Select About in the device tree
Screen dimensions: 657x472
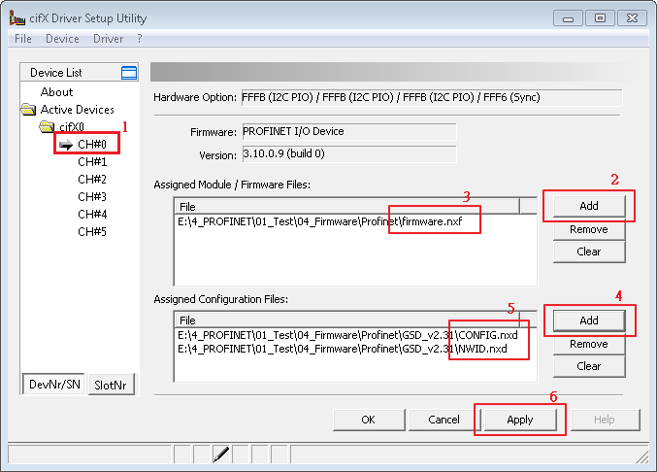[57, 92]
